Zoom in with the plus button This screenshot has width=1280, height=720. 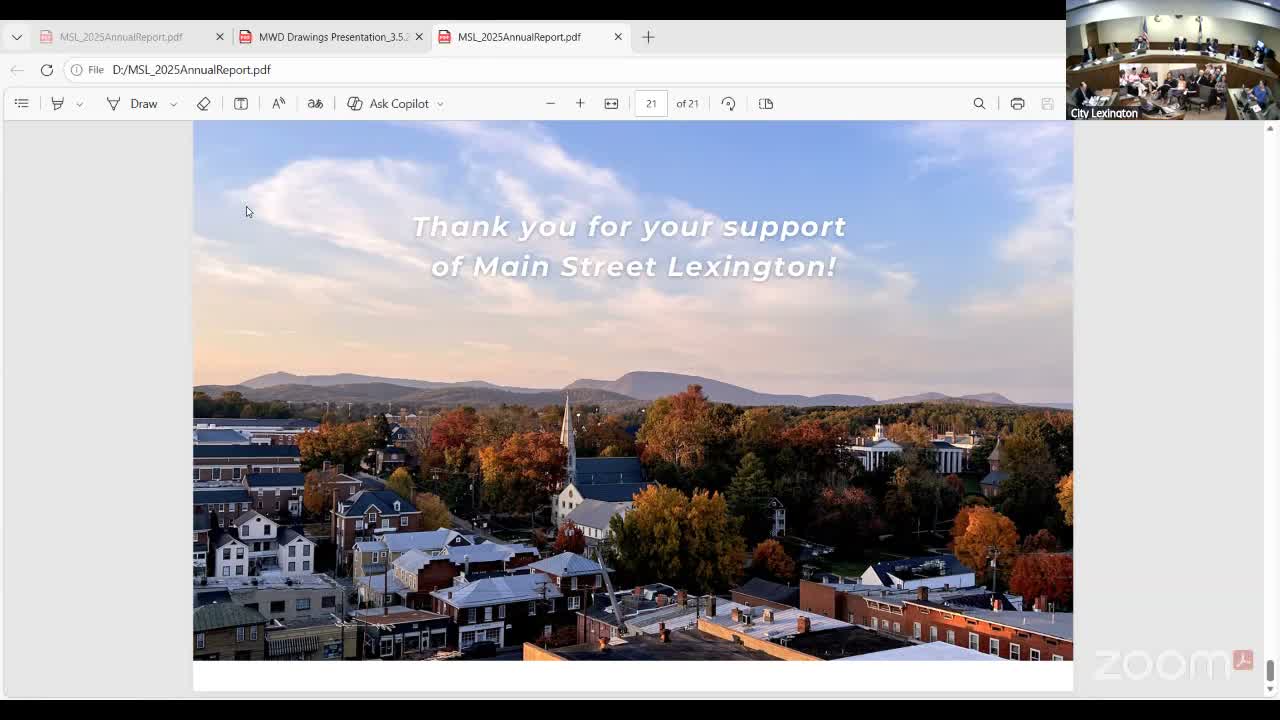tap(580, 104)
